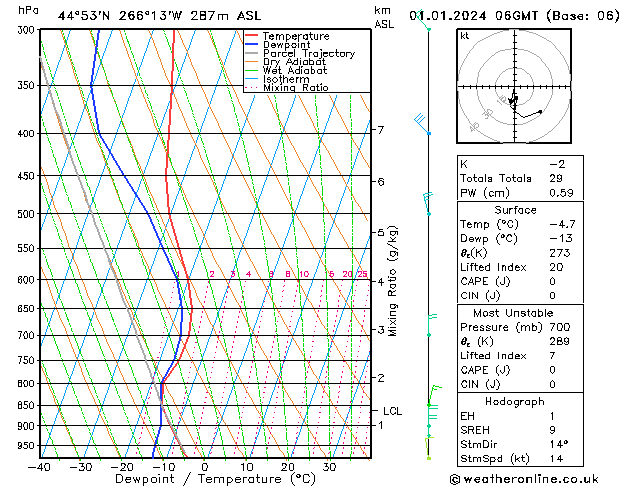Click the 'Pressure (mb)' value '700'
This screenshot has height=486, width=629.
point(560,327)
